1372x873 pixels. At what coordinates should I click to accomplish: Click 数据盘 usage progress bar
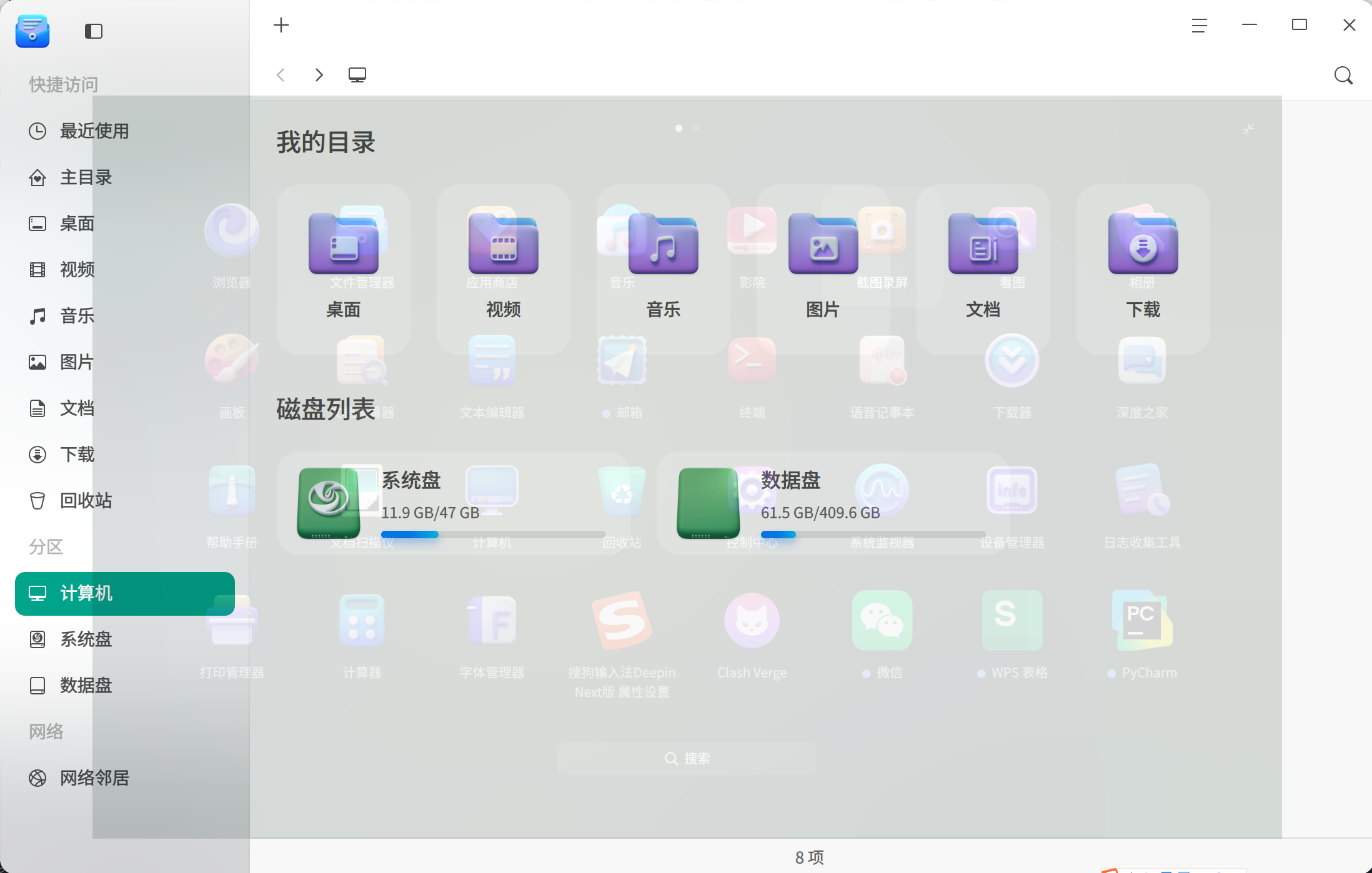click(x=873, y=535)
